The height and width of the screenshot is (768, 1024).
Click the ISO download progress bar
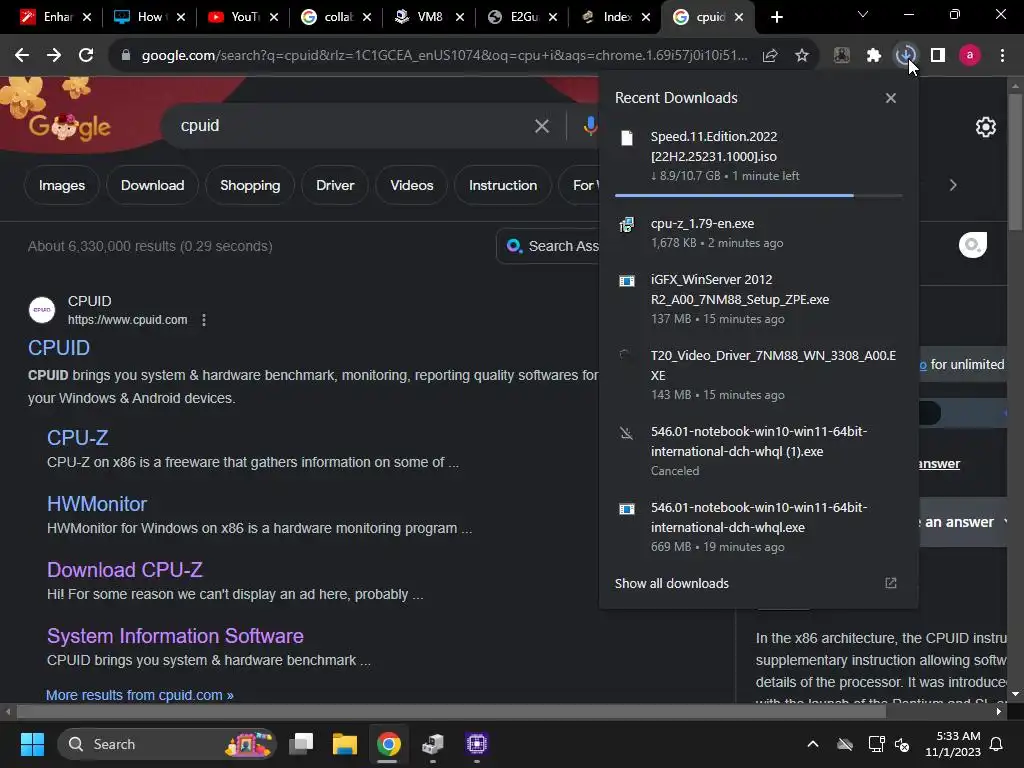[x=758, y=195]
